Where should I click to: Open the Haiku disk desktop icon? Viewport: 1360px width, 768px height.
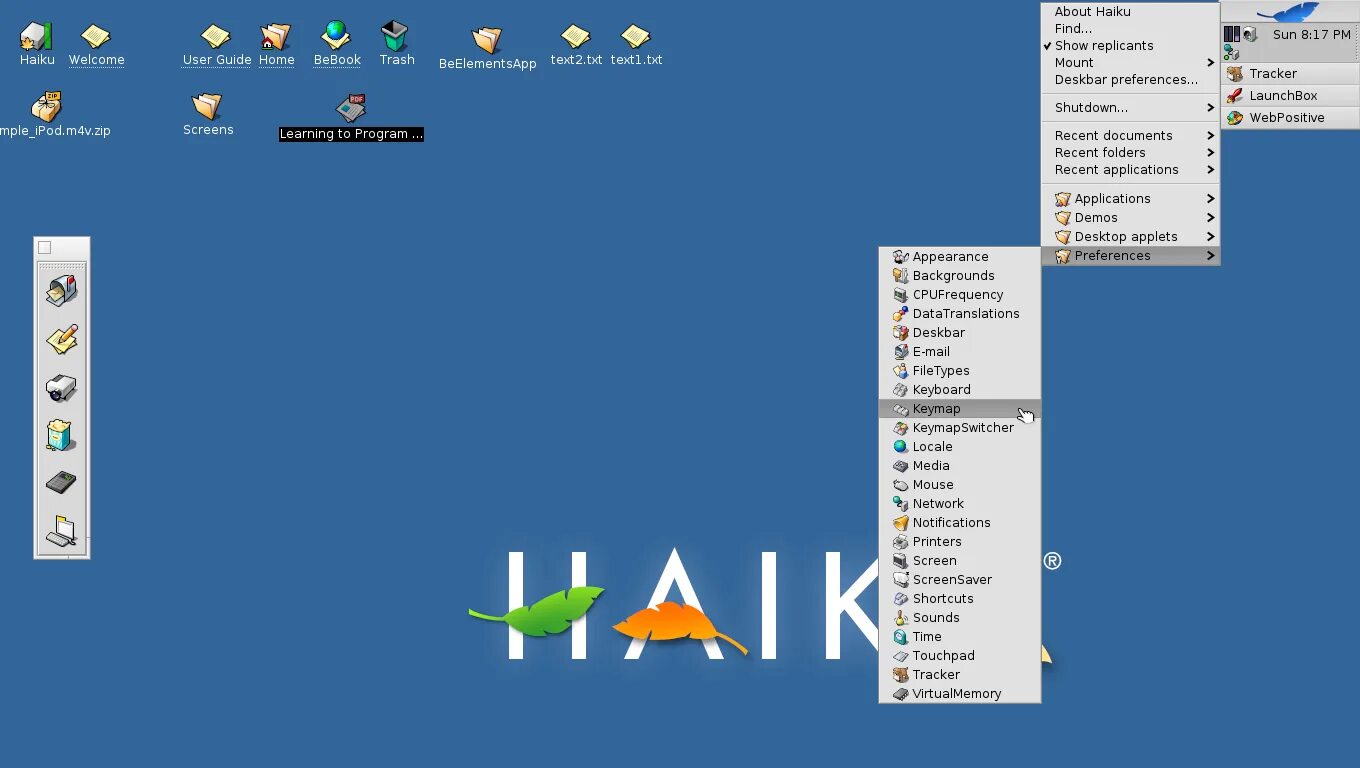[36, 37]
